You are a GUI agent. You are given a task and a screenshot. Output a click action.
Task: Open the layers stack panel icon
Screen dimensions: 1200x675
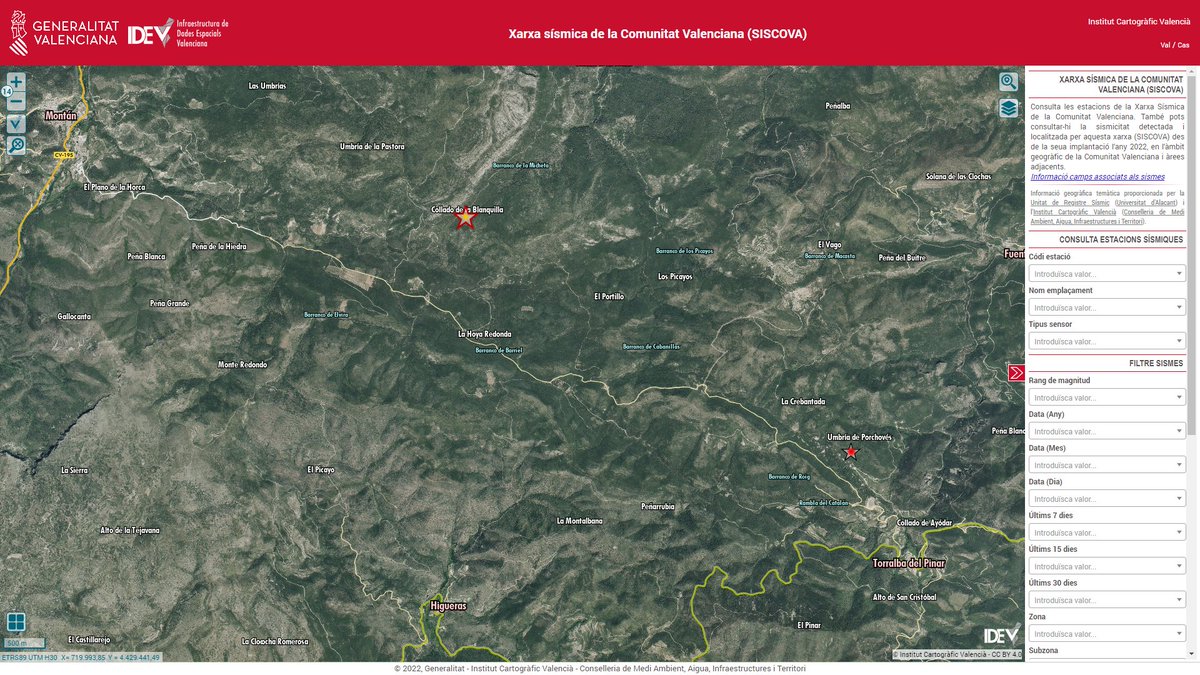tap(1008, 108)
